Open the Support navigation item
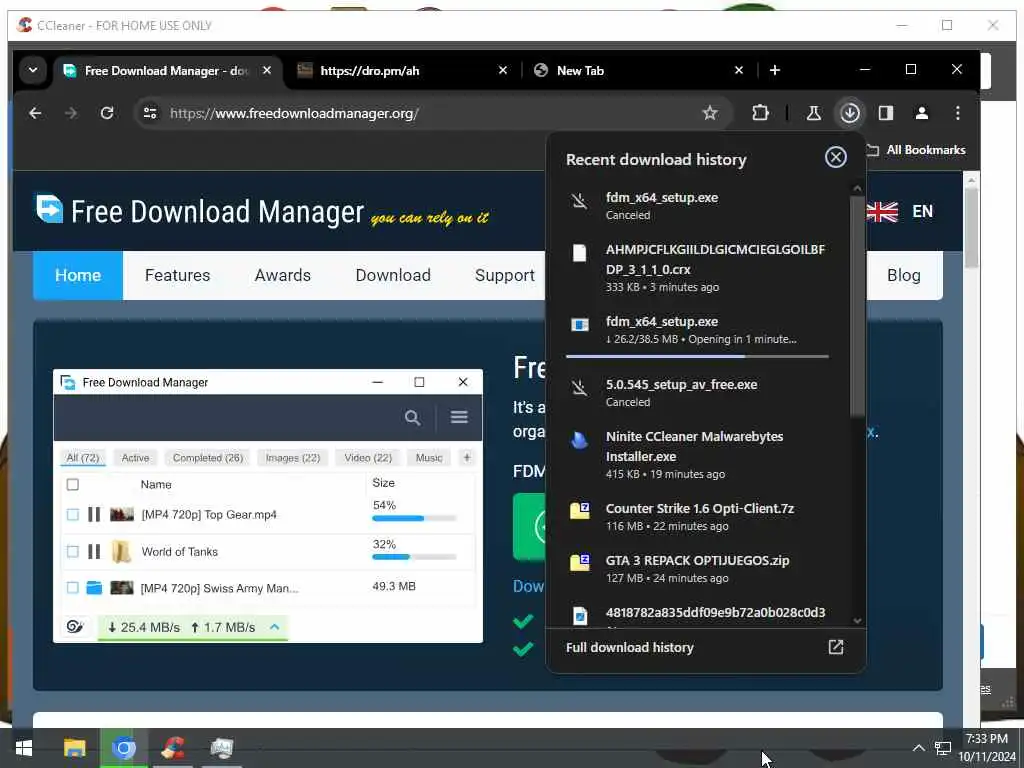 coord(505,275)
